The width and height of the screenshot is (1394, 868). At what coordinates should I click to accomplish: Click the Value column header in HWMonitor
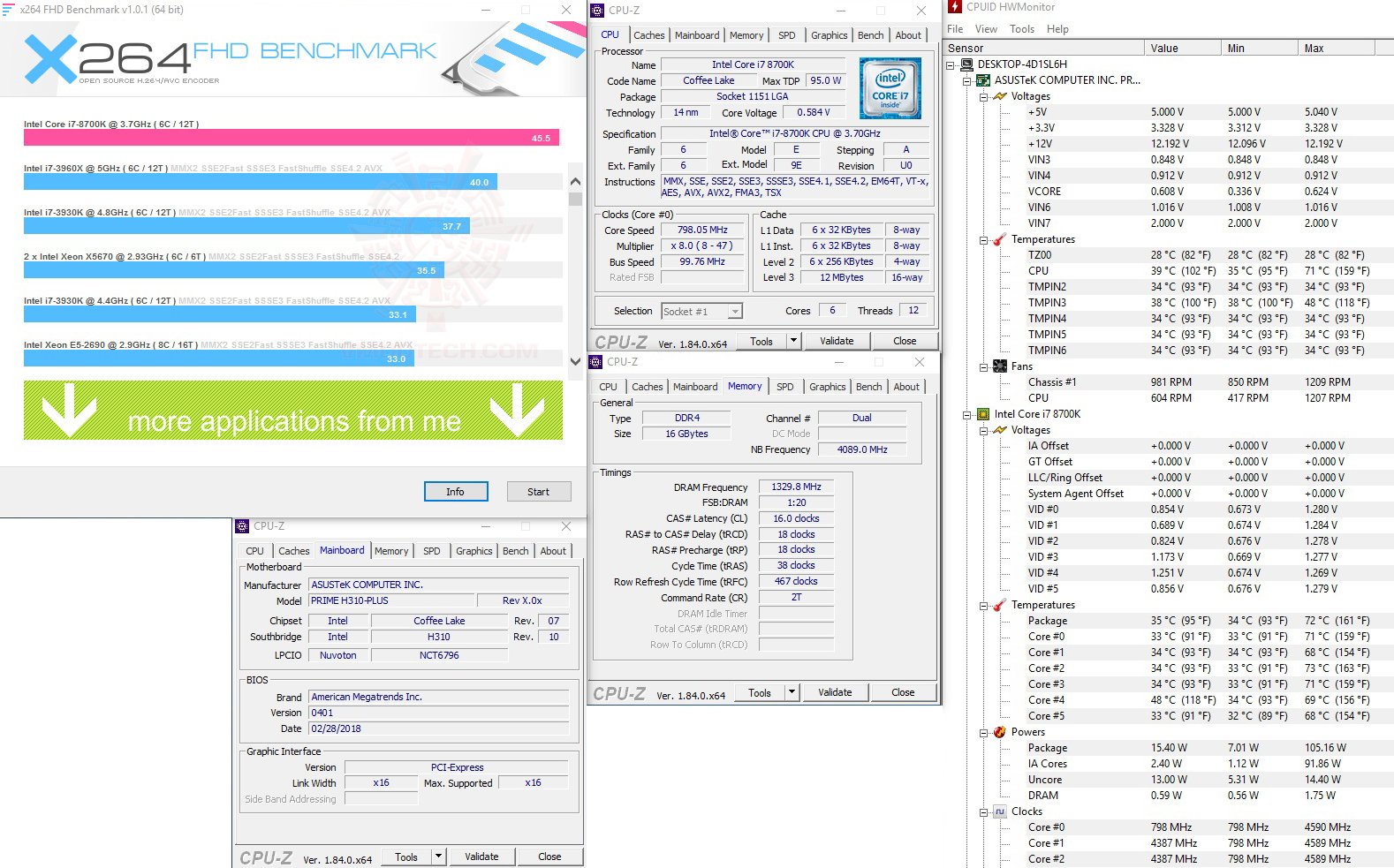click(x=1183, y=49)
